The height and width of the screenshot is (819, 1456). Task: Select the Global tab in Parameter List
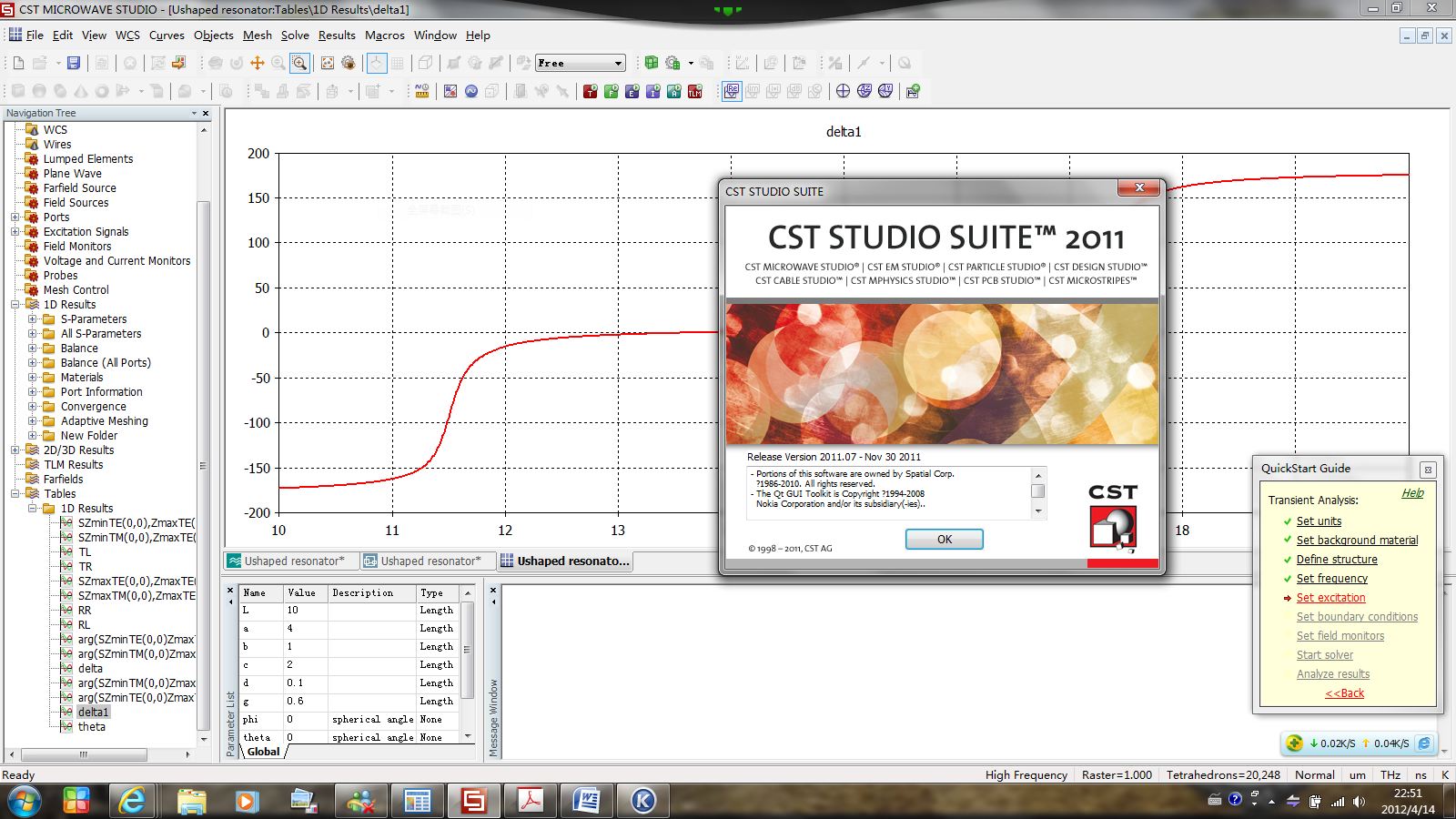[263, 752]
